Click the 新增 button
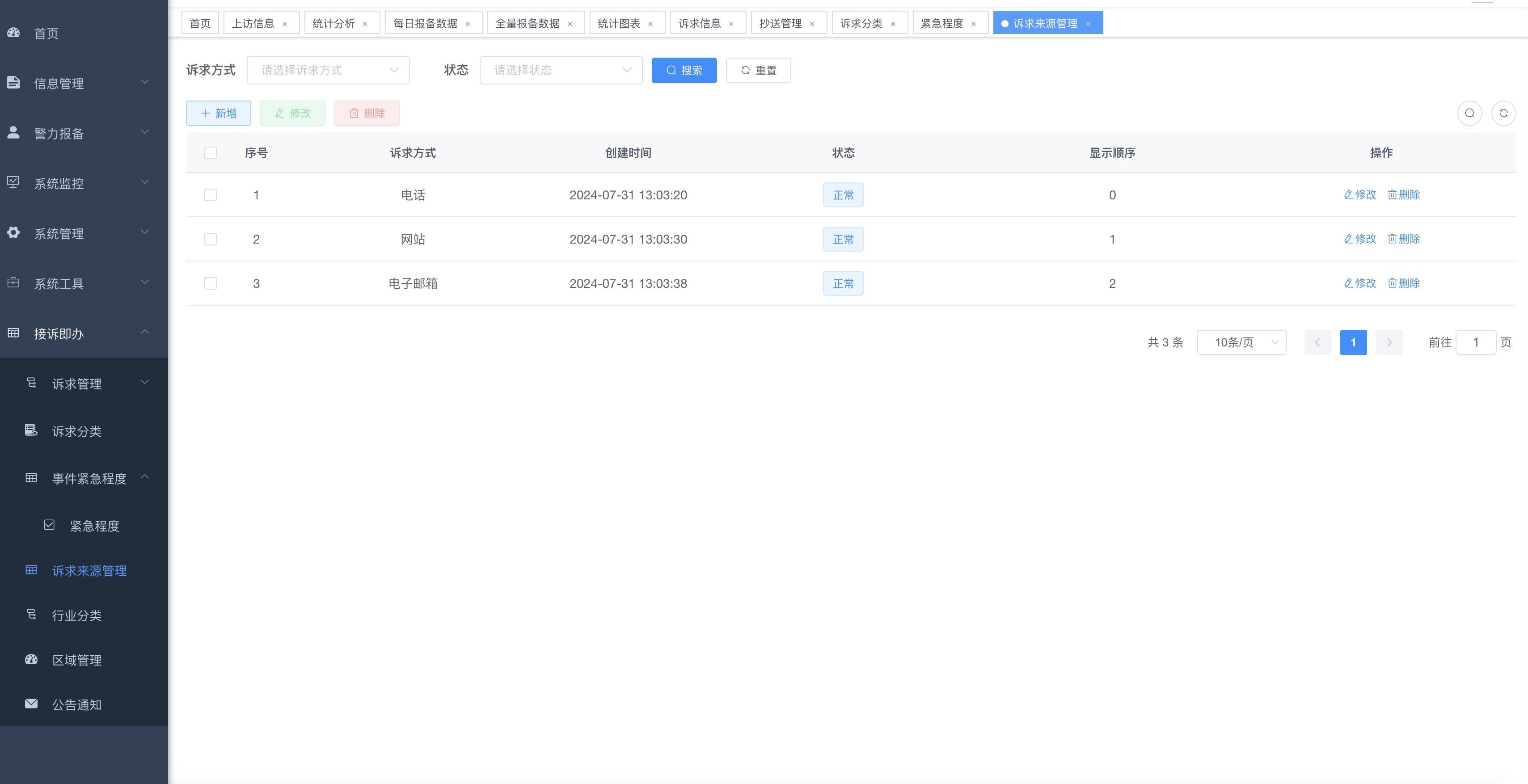 218,113
